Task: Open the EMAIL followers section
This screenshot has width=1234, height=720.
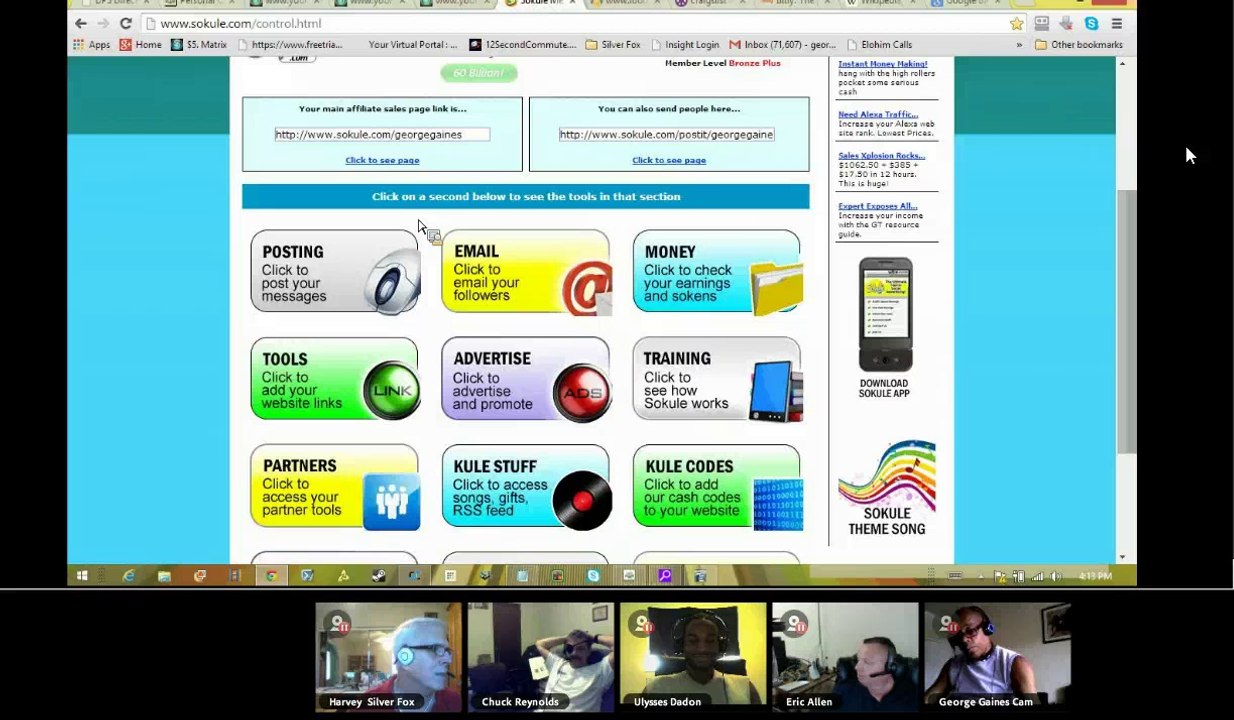Action: click(526, 271)
